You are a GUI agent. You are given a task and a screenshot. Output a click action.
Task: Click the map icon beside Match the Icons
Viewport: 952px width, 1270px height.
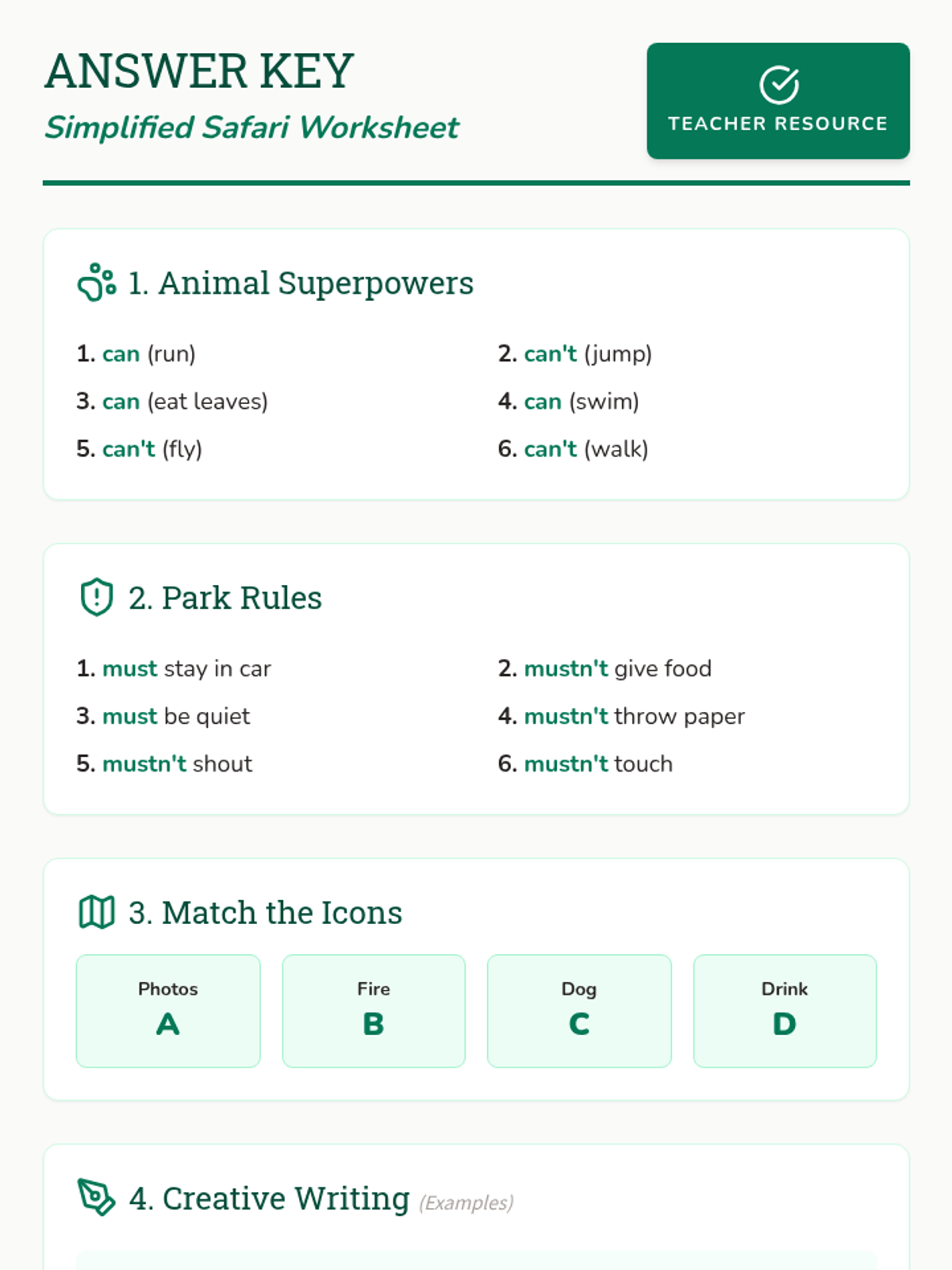(97, 912)
